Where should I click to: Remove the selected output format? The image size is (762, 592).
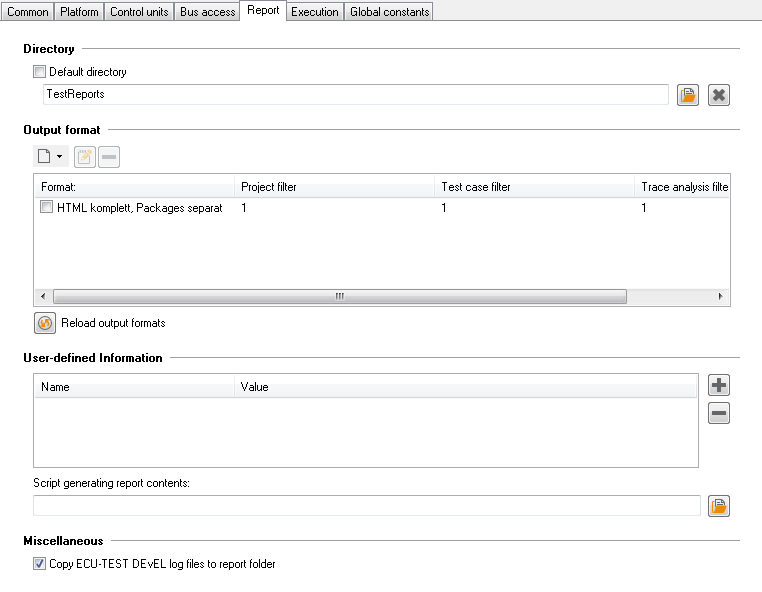109,157
